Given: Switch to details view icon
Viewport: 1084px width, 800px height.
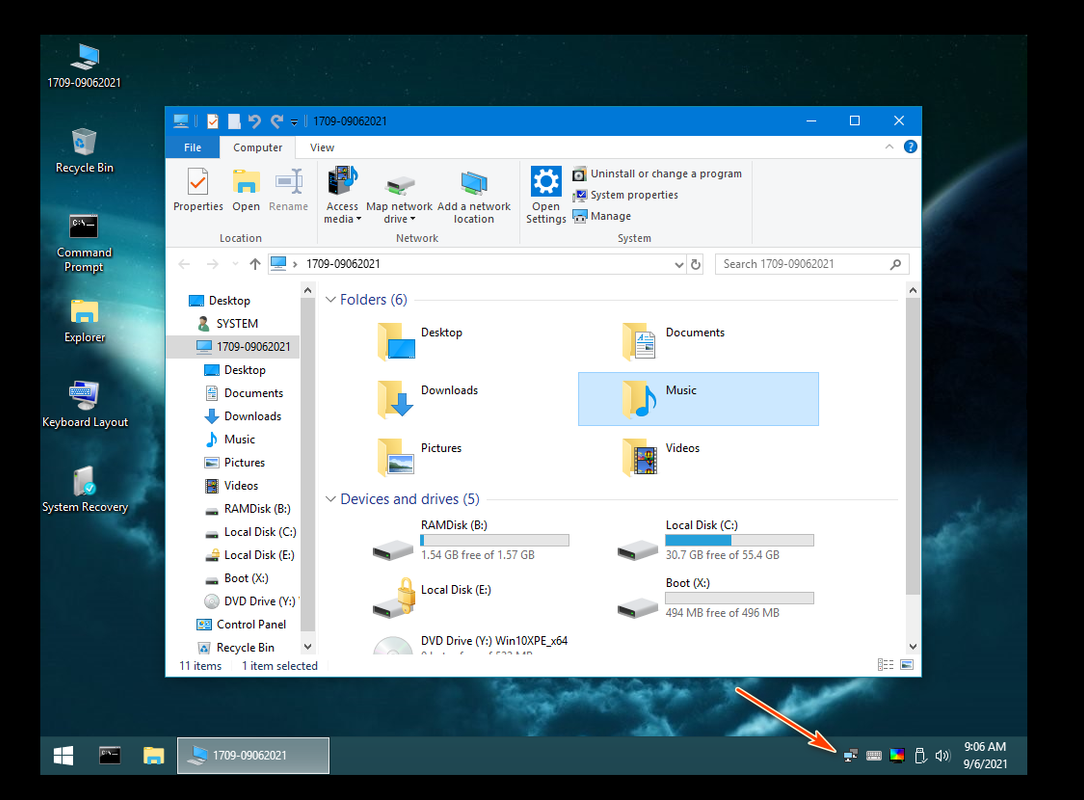Looking at the screenshot, I should [886, 664].
